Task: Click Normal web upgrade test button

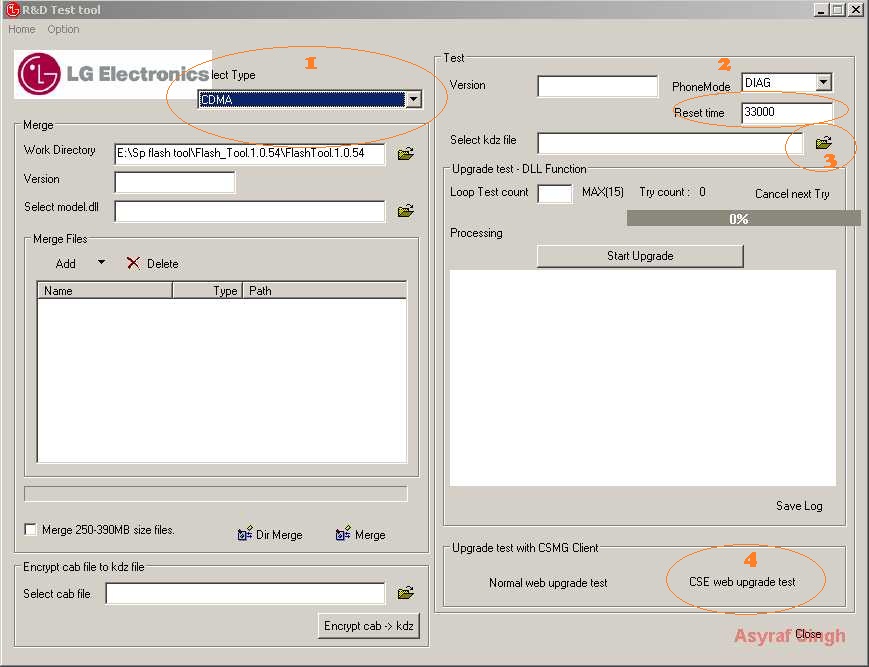Action: (548, 583)
